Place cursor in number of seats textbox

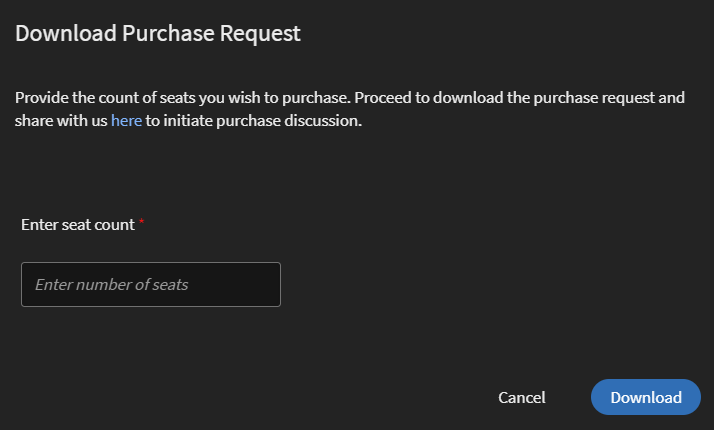coord(151,284)
